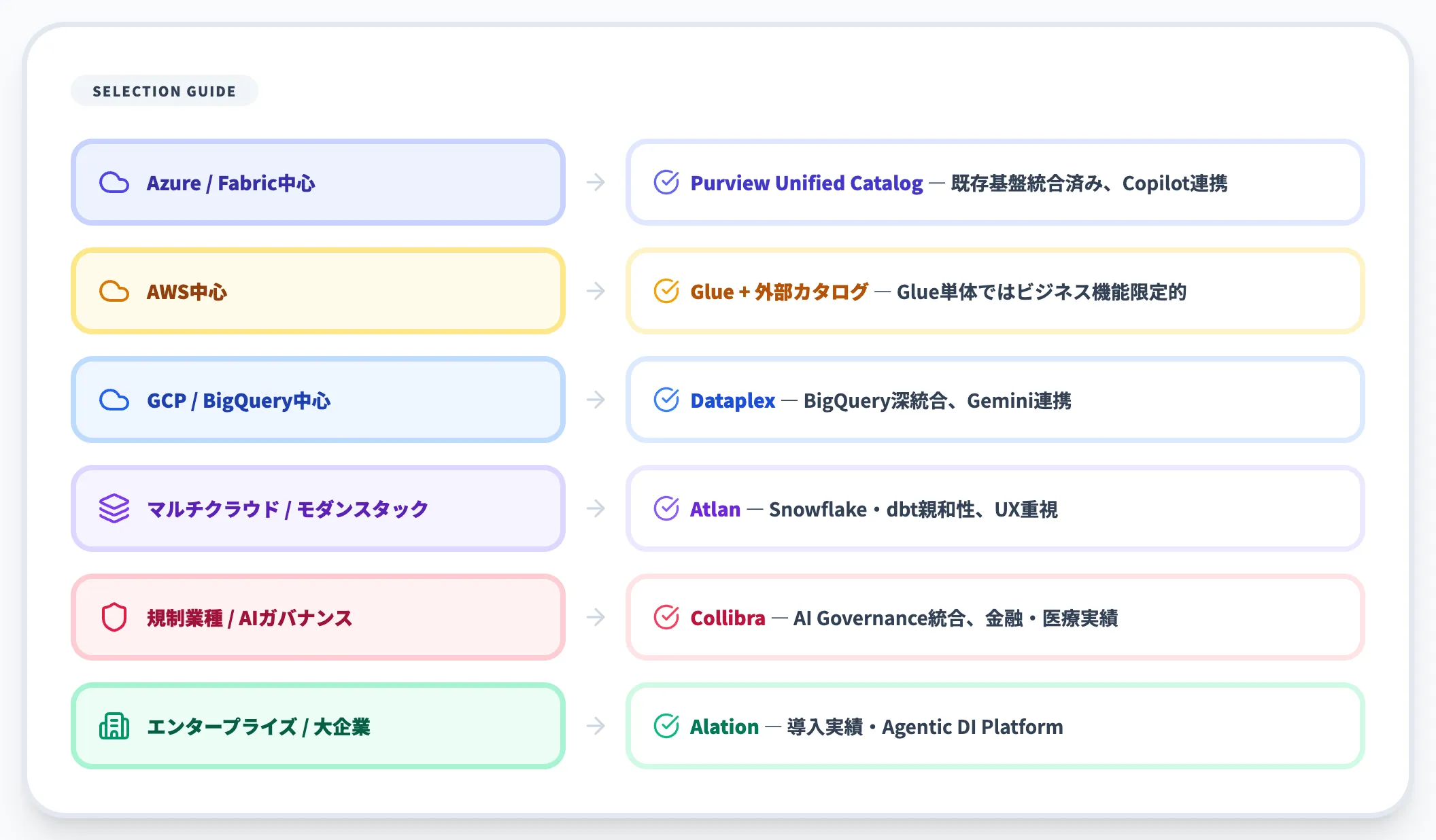The height and width of the screenshot is (840, 1436).
Task: Click the cloud icon beside GCP / BigQuery中心
Action: [x=116, y=400]
